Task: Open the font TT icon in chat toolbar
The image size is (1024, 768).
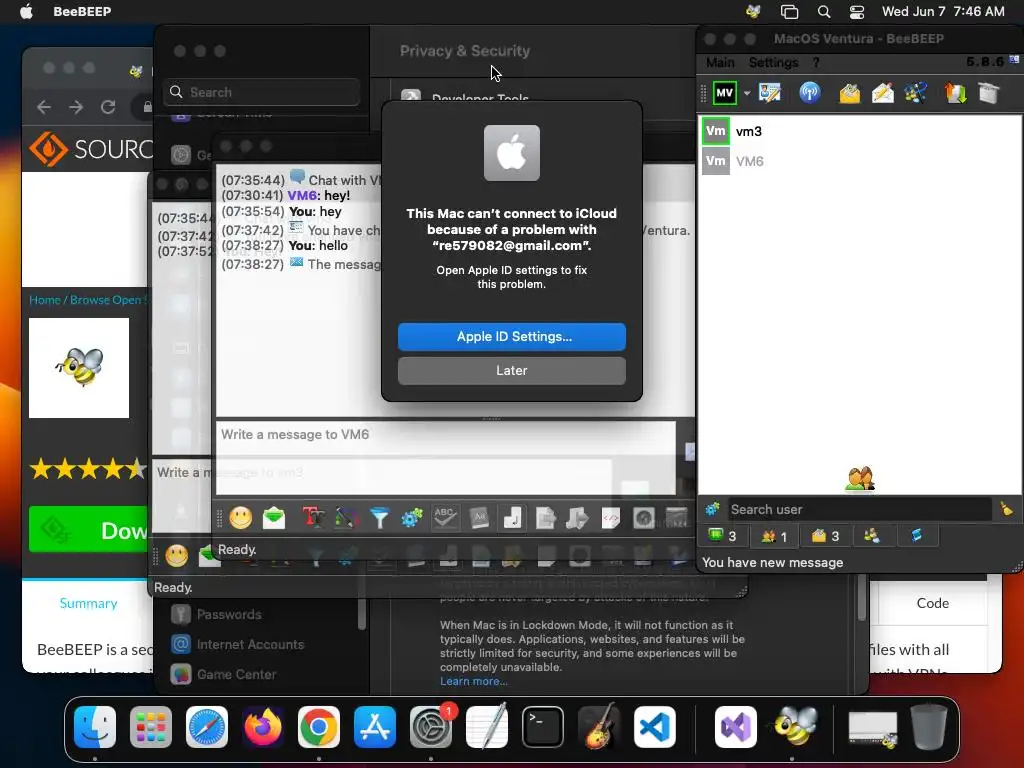Action: [313, 519]
